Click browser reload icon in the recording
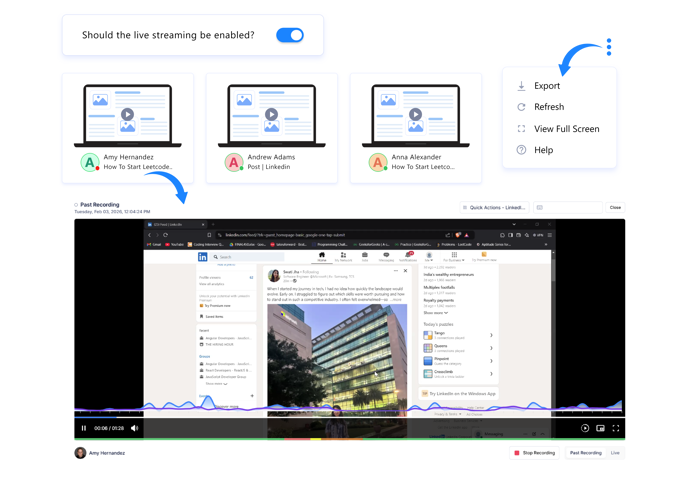The height and width of the screenshot is (488, 700). (x=166, y=235)
